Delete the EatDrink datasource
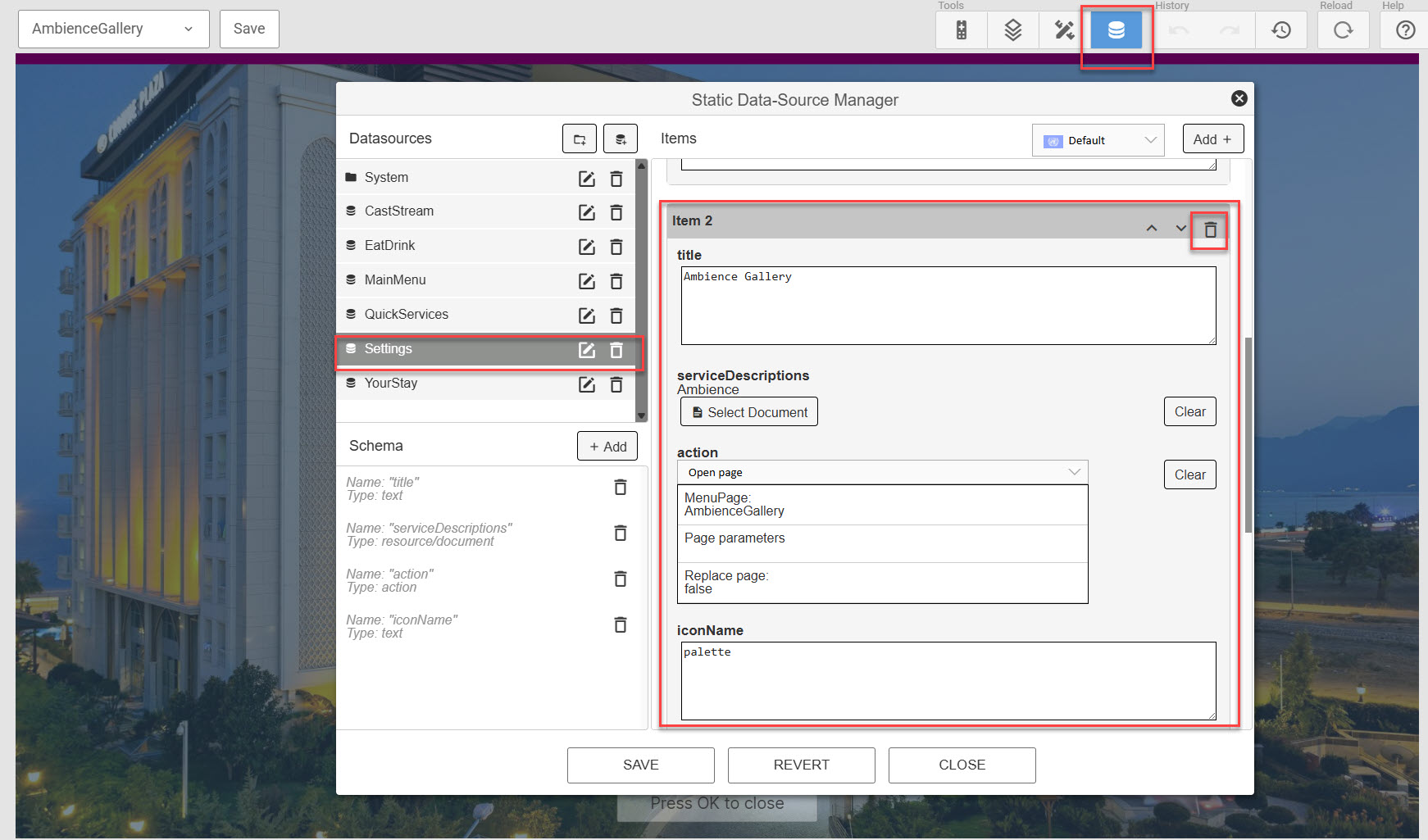Screen dimensions: 1428x840 (616, 247)
